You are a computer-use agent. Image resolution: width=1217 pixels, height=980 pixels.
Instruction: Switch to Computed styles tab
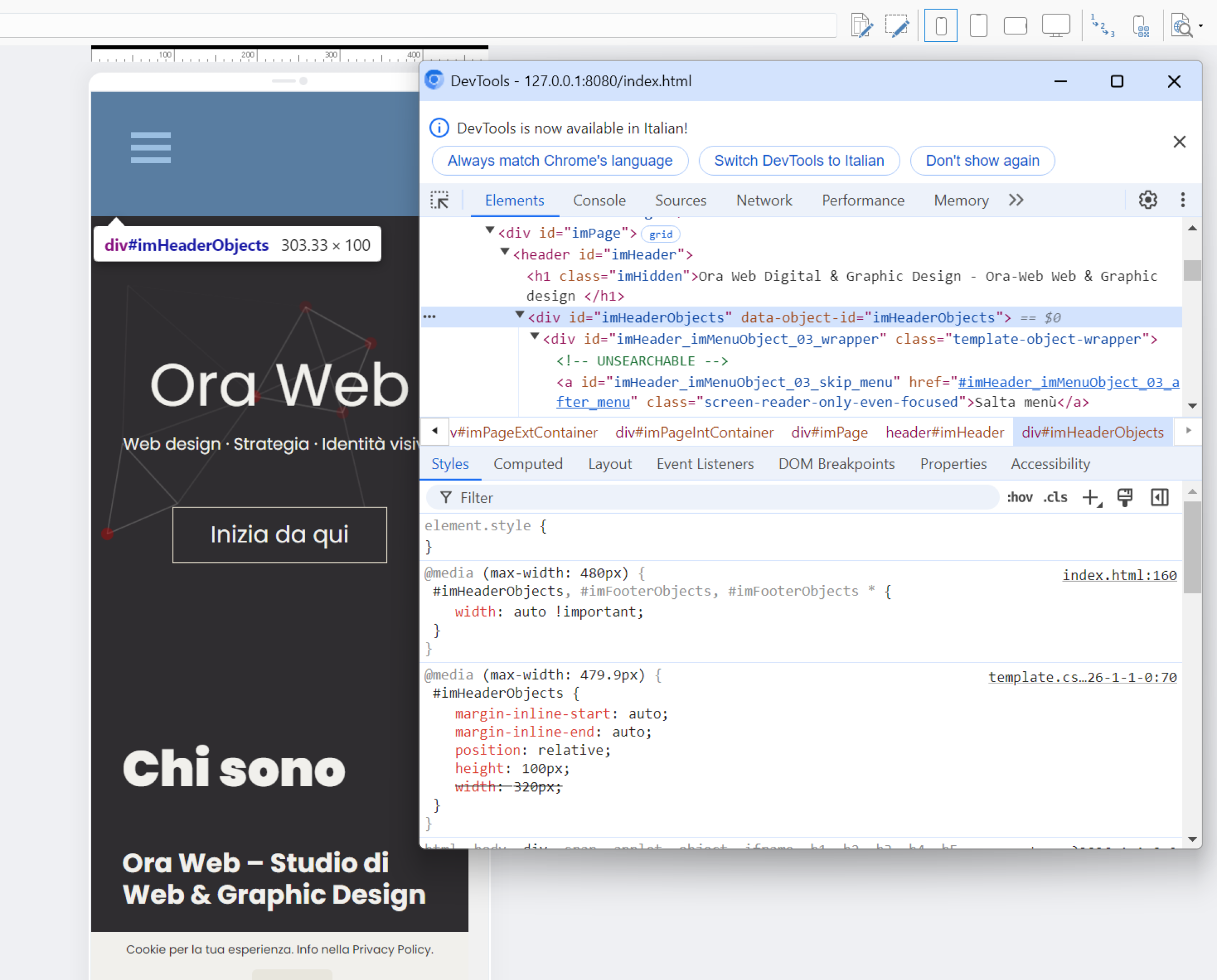(527, 464)
